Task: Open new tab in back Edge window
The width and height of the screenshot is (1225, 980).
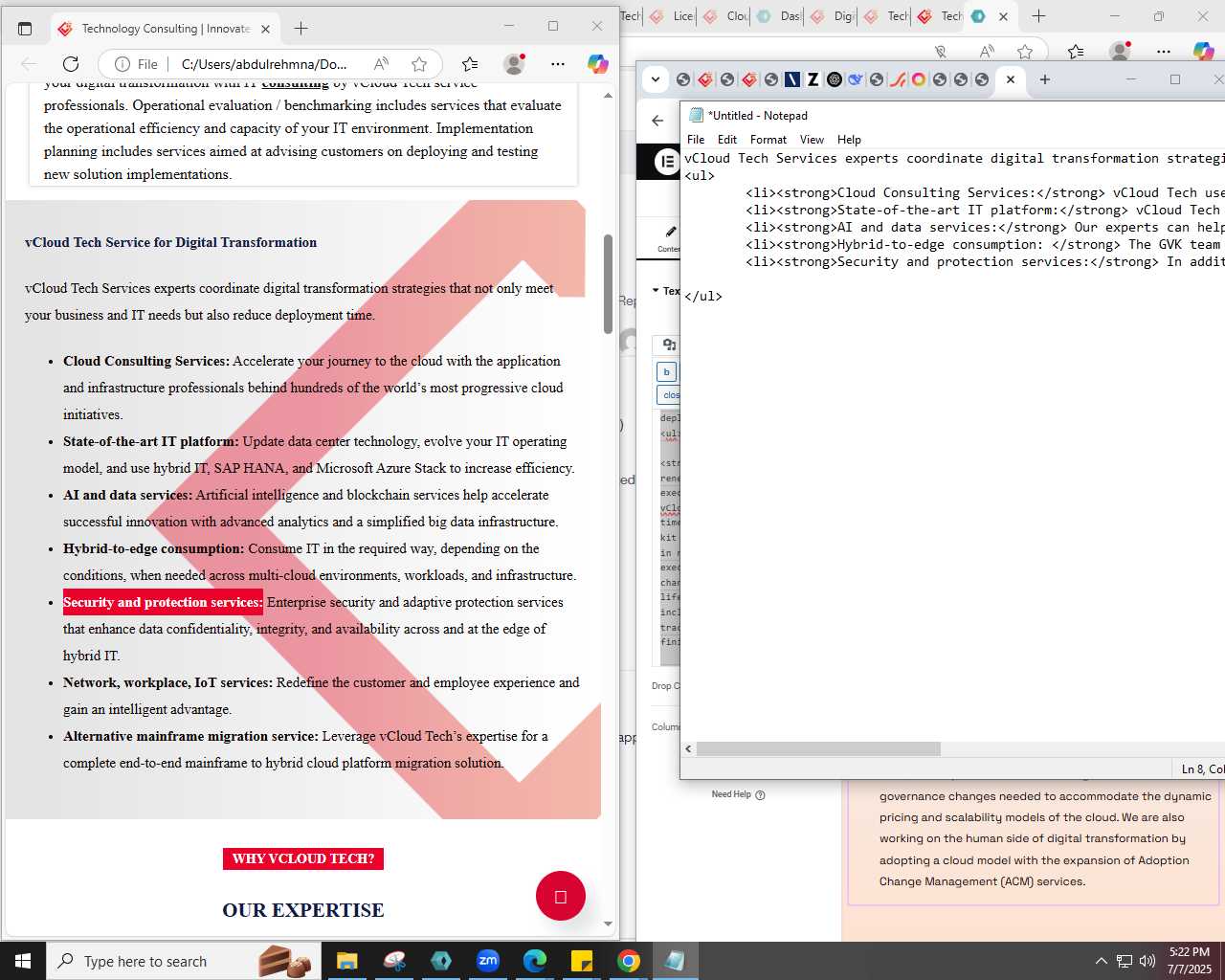Action: coord(1039,16)
